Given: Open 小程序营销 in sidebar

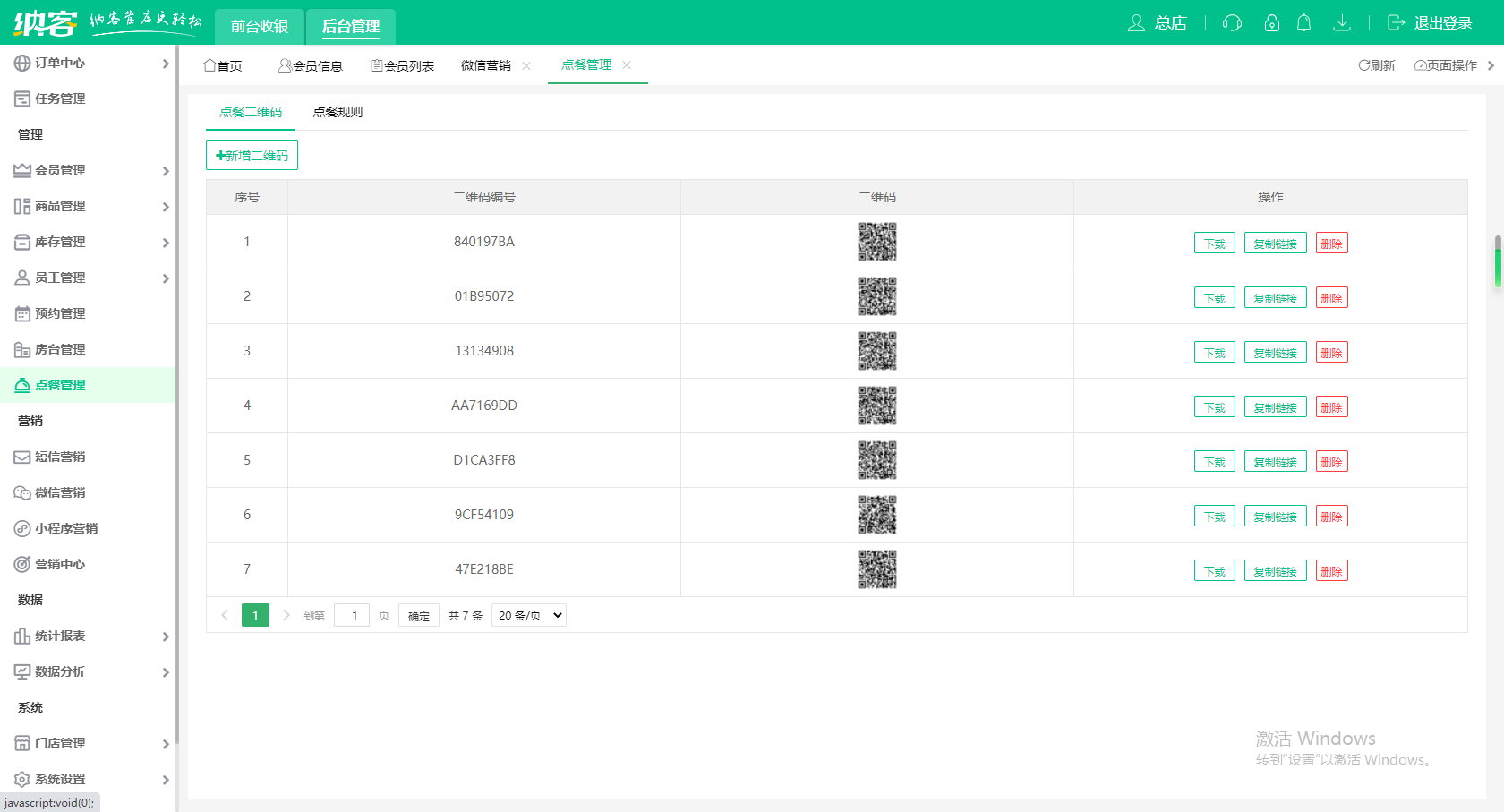Looking at the screenshot, I should 88,528.
